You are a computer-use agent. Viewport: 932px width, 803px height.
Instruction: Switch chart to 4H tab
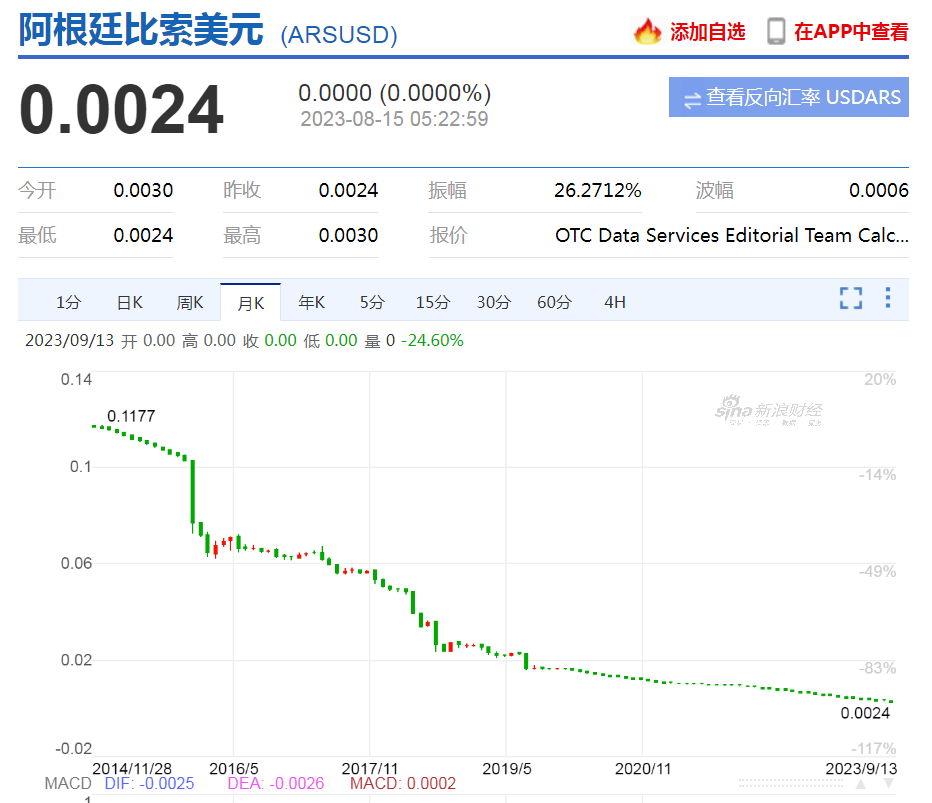coord(615,302)
